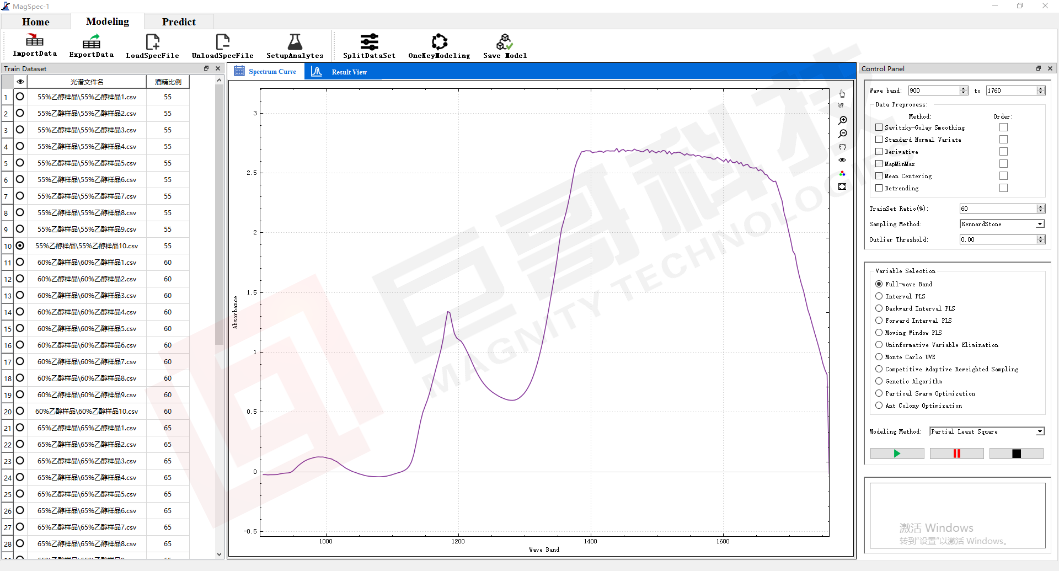Image resolution: width=1059 pixels, height=571 pixels.
Task: Close the Control Panel
Action: click(1050, 68)
